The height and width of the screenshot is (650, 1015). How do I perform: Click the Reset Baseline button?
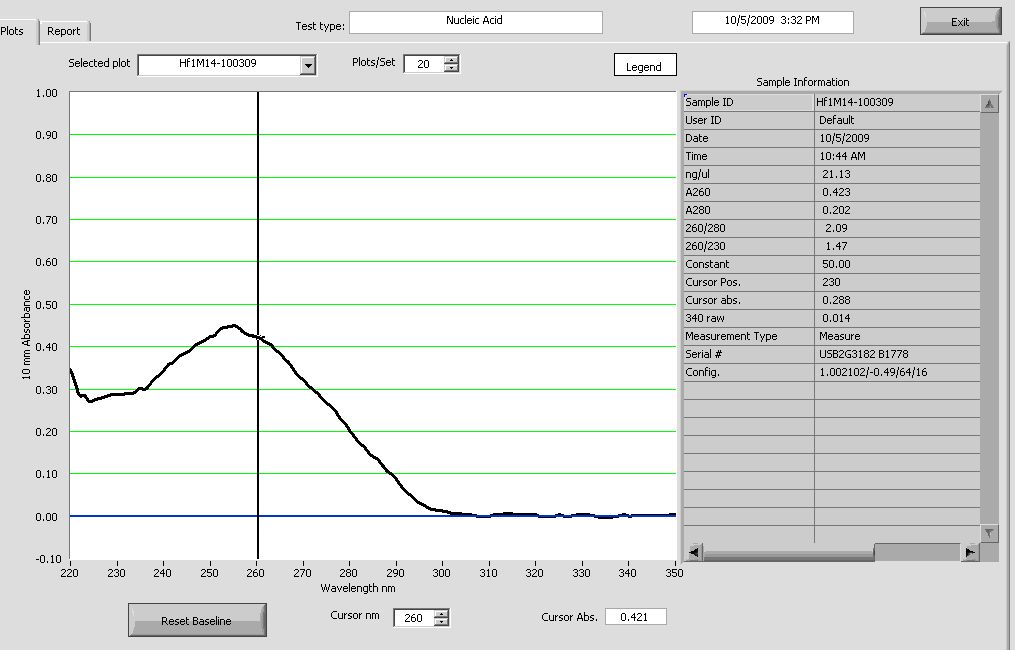coord(197,620)
